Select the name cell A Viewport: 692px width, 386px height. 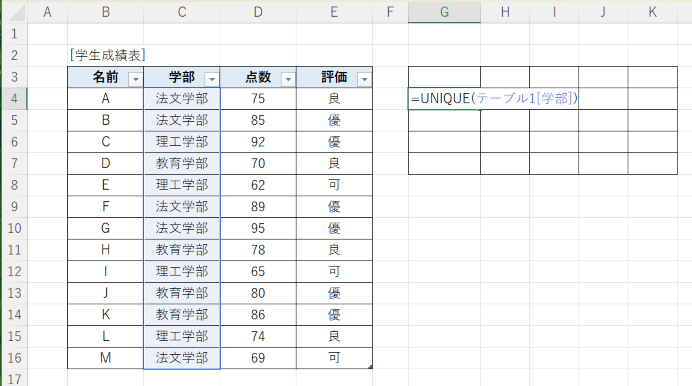point(105,98)
